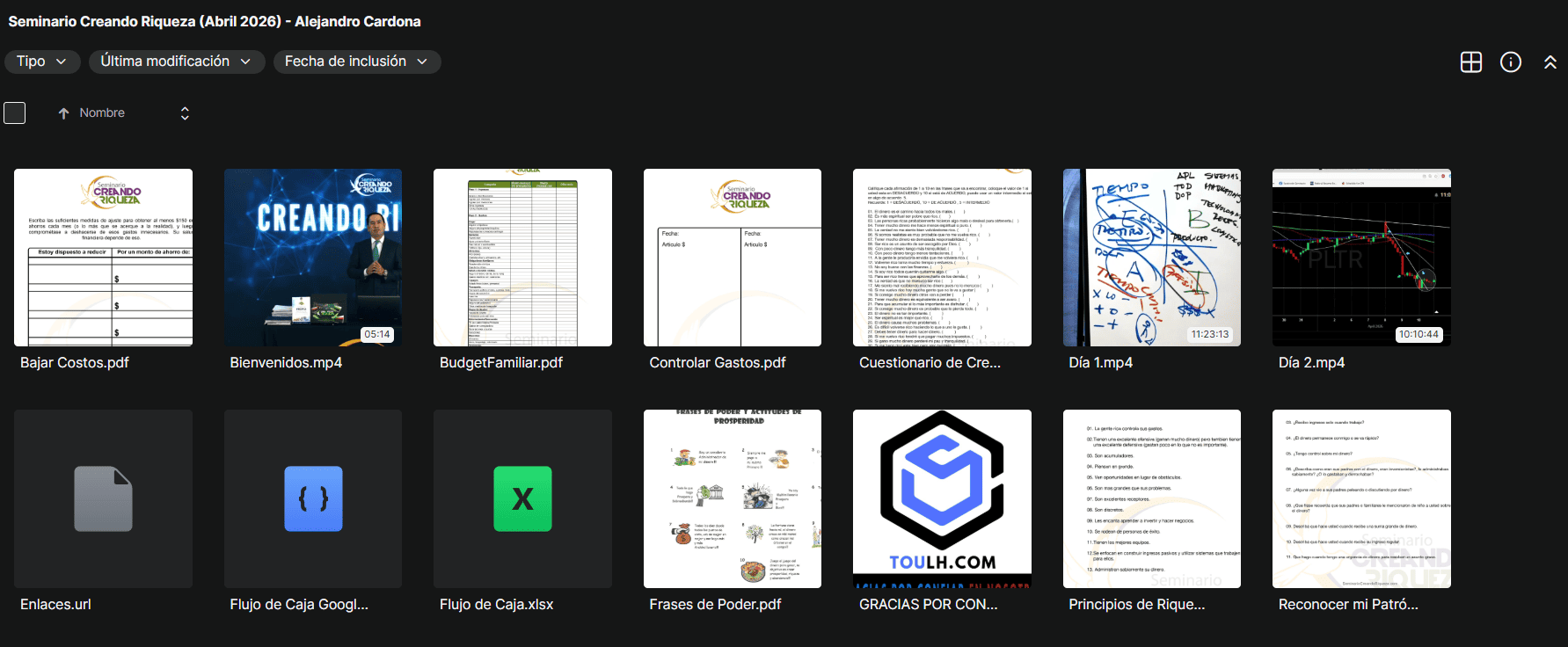
Task: Collapse header with double chevron icon
Action: pyautogui.click(x=1550, y=62)
